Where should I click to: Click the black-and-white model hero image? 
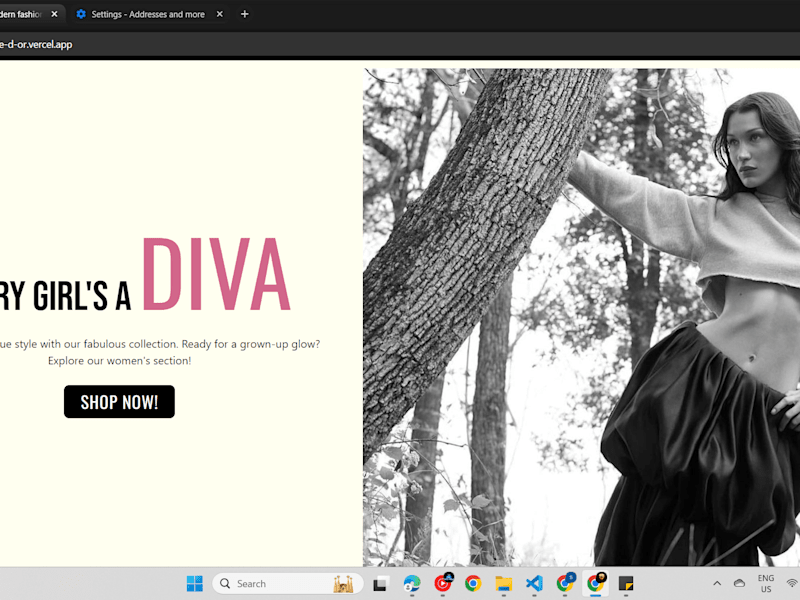(581, 317)
